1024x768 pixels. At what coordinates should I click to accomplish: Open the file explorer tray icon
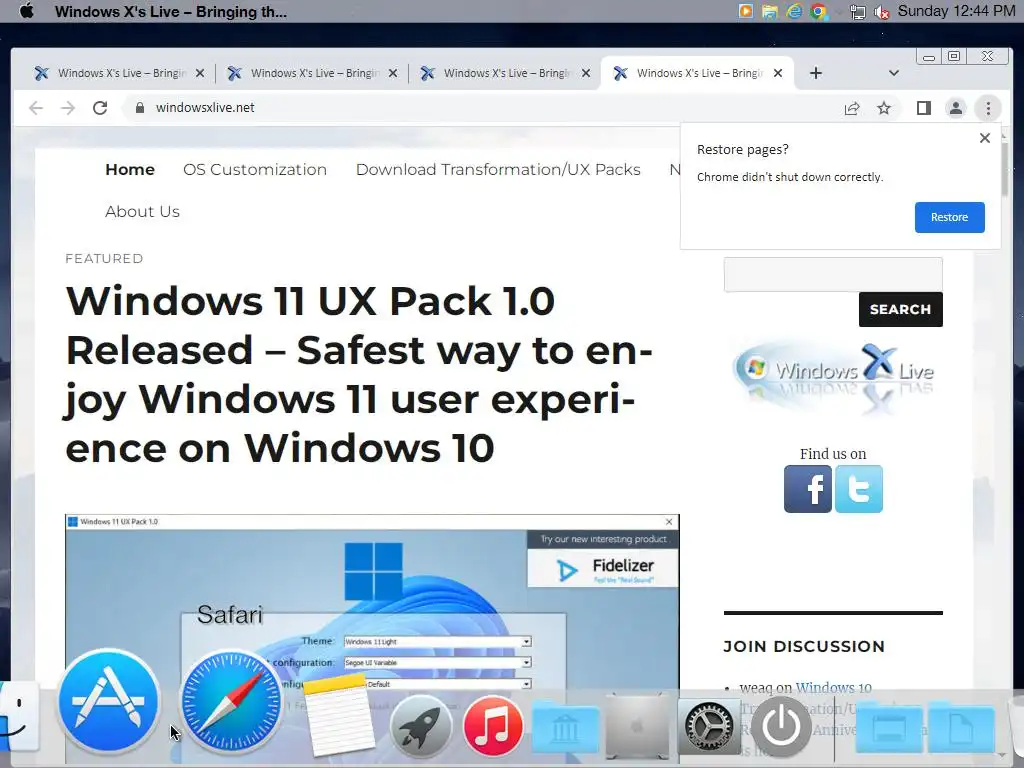coord(769,11)
